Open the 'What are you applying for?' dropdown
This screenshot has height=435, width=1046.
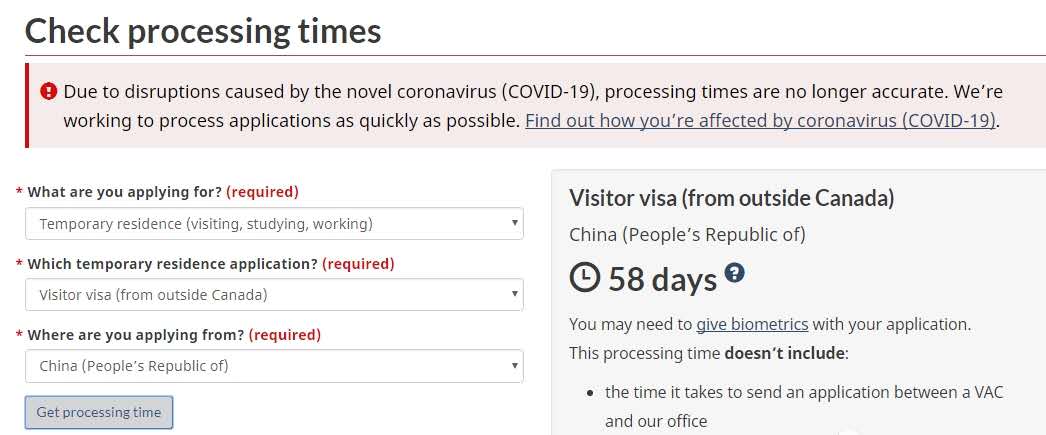[x=274, y=224]
